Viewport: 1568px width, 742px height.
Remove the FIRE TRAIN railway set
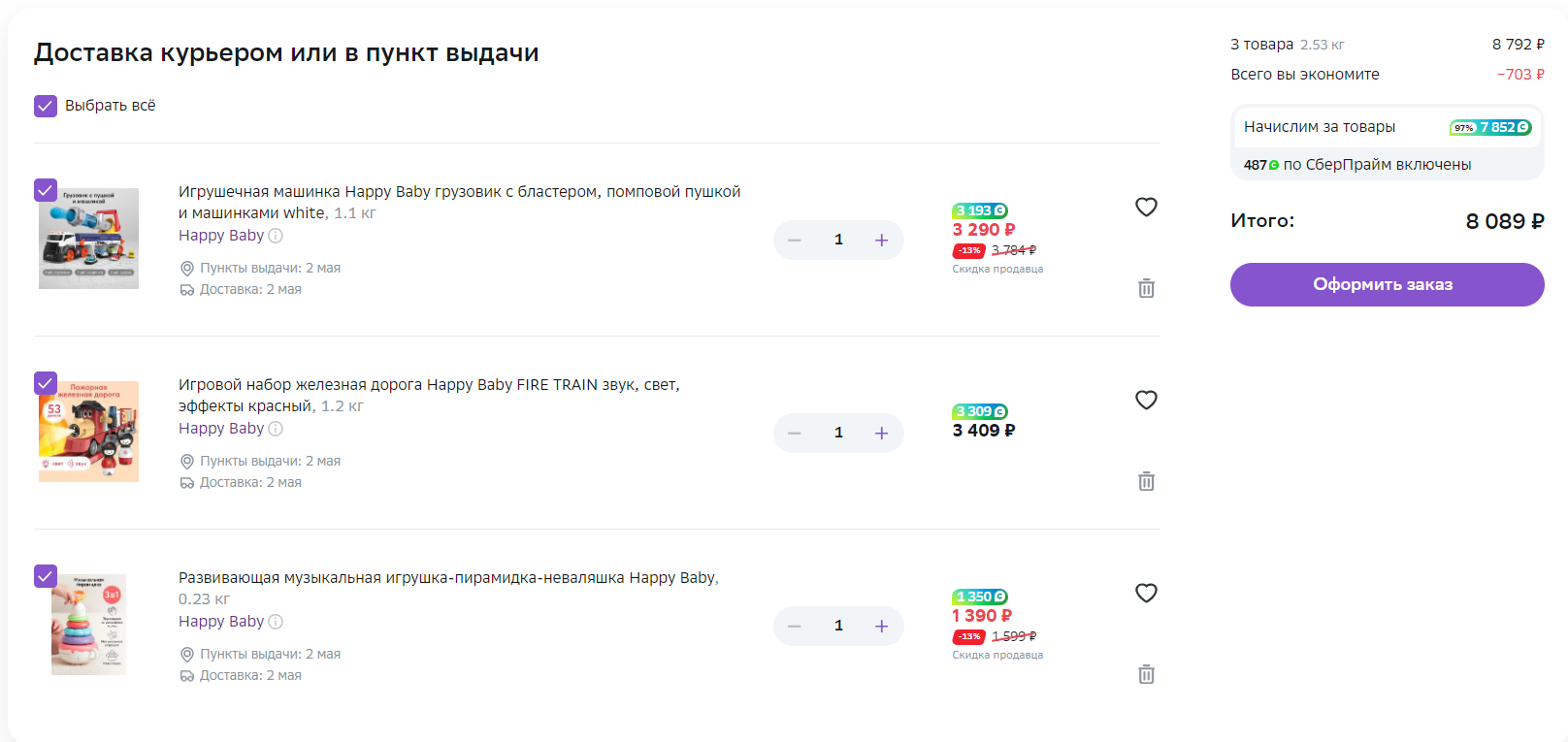[1146, 481]
